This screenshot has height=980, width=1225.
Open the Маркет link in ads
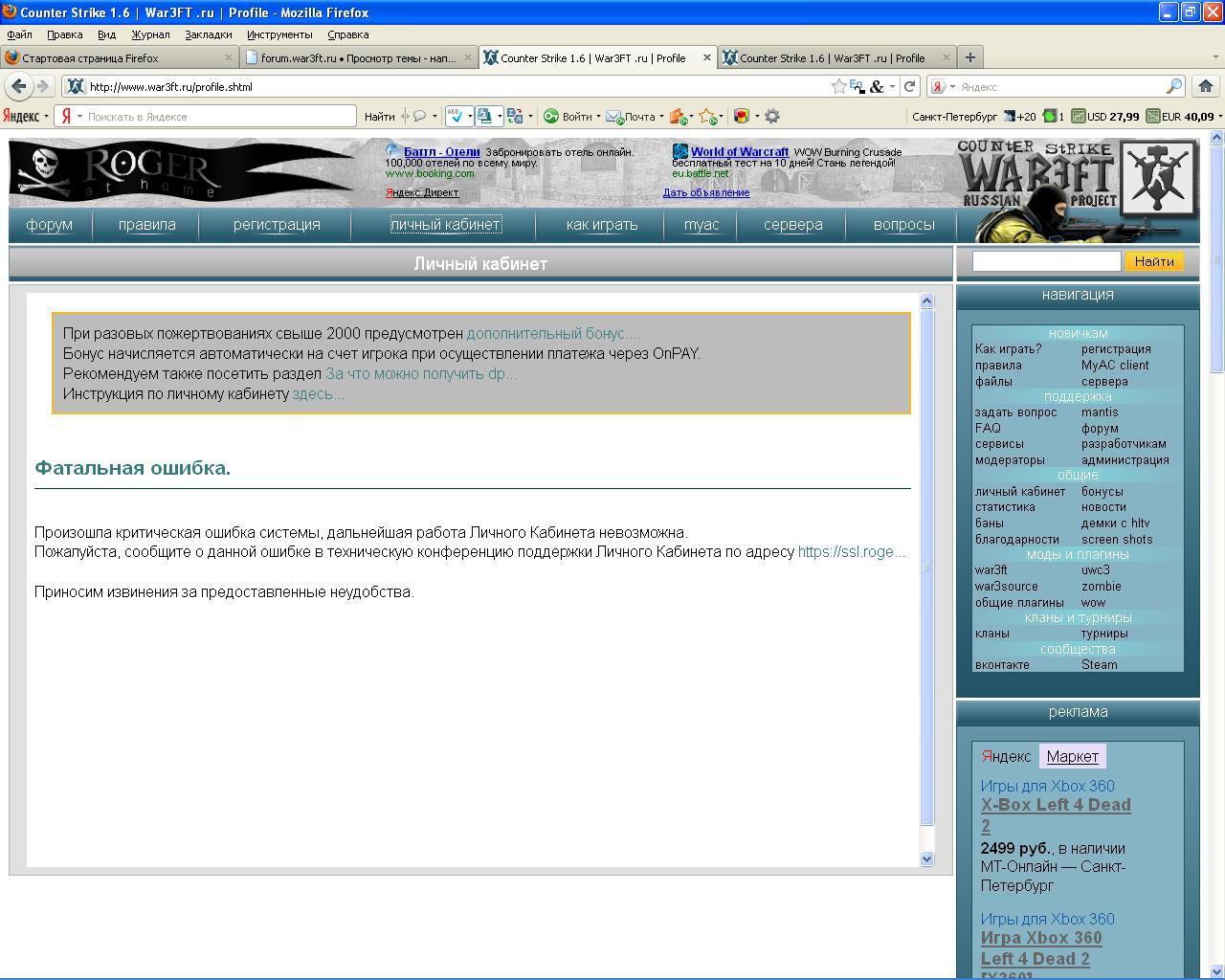pyautogui.click(x=1072, y=756)
